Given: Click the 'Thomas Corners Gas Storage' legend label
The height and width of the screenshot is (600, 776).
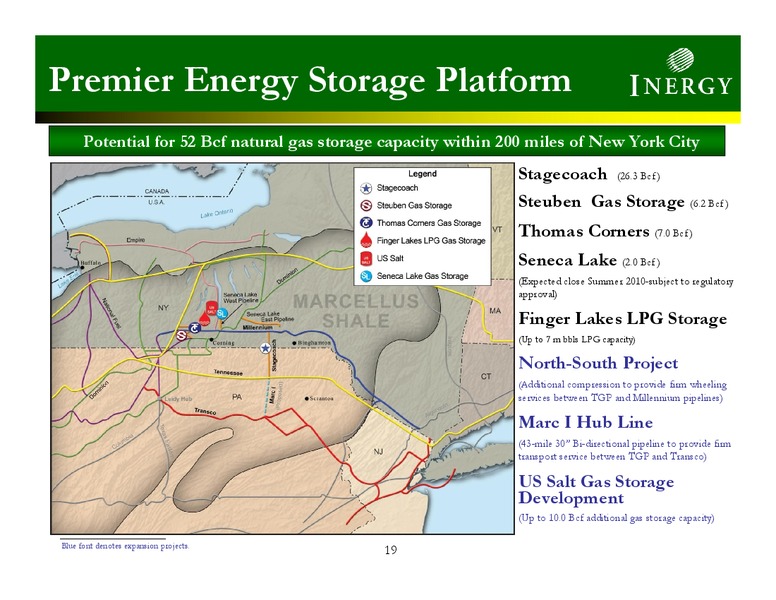Looking at the screenshot, I should point(429,223).
